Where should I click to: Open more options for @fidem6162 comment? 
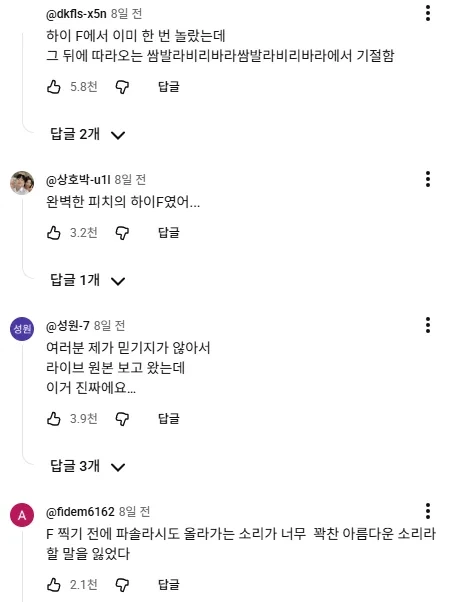428,511
